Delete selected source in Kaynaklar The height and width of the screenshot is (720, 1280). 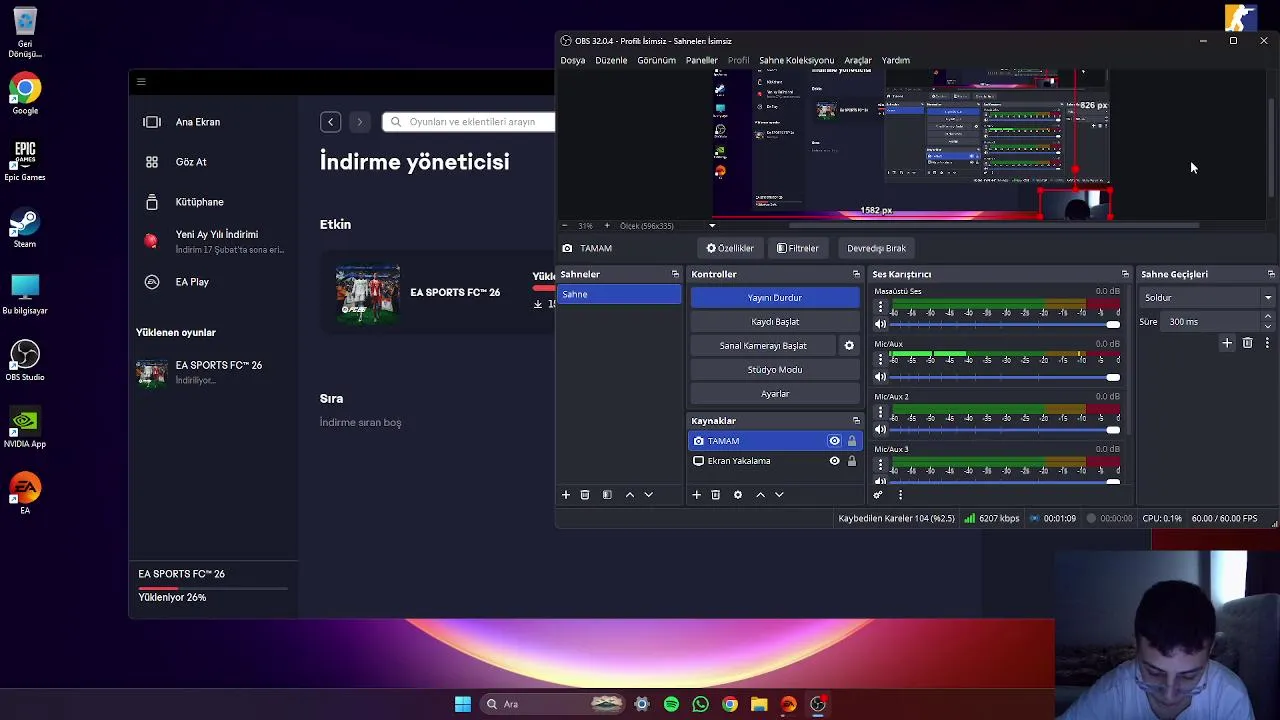tap(716, 495)
